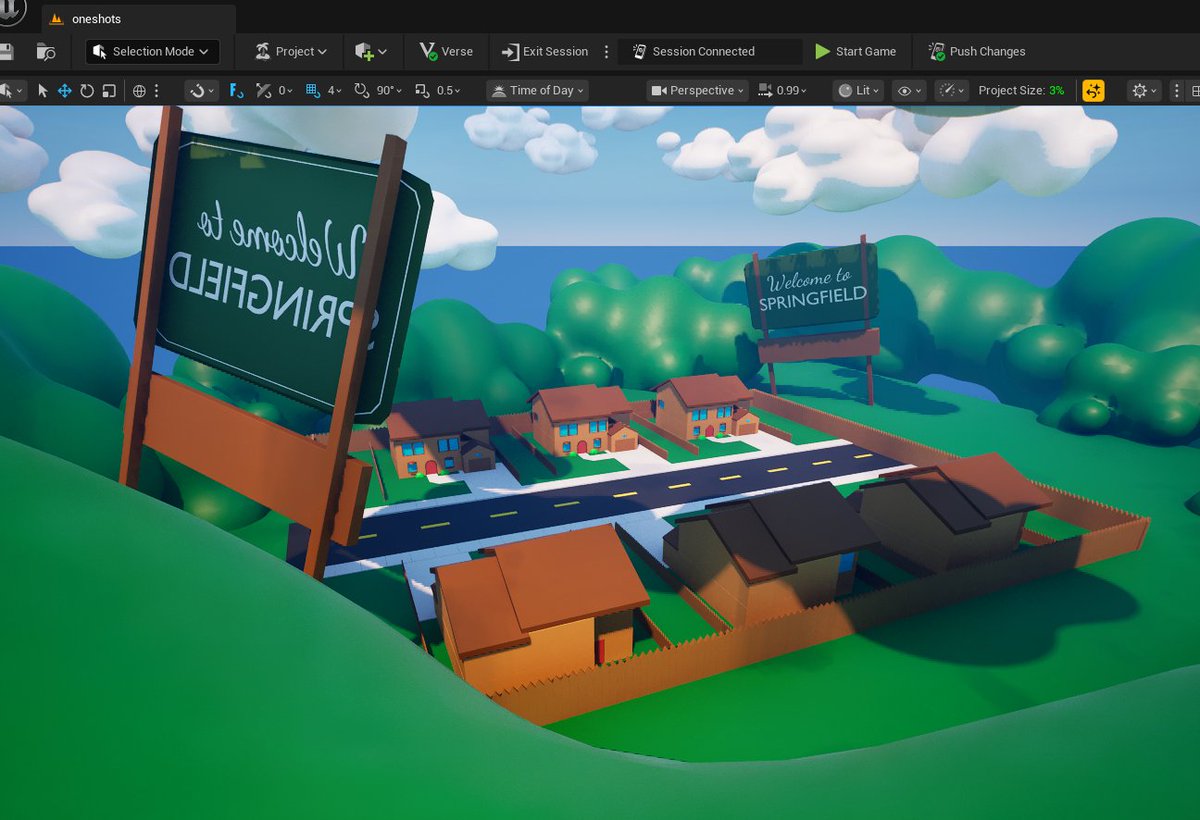The image size is (1200, 820).
Task: Open the Perspective view dropdown
Action: (x=699, y=90)
